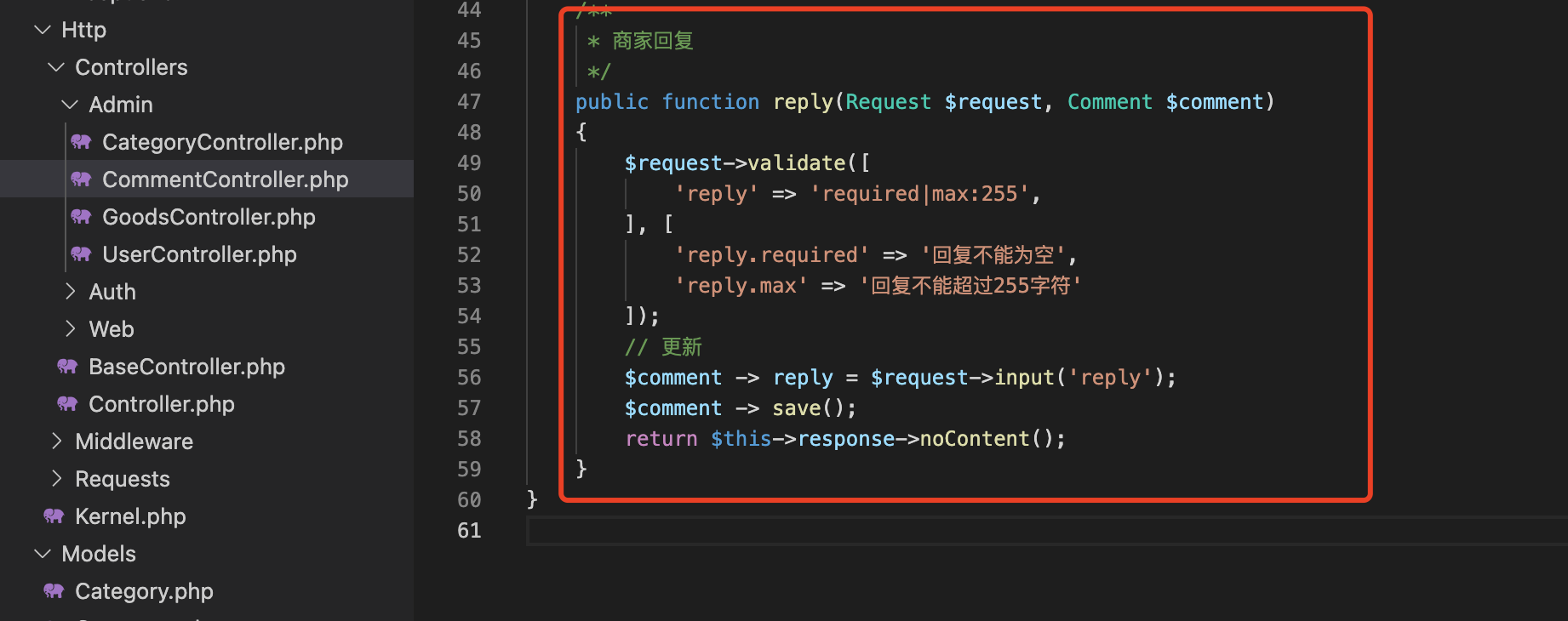Open Controller.php file

(x=162, y=404)
